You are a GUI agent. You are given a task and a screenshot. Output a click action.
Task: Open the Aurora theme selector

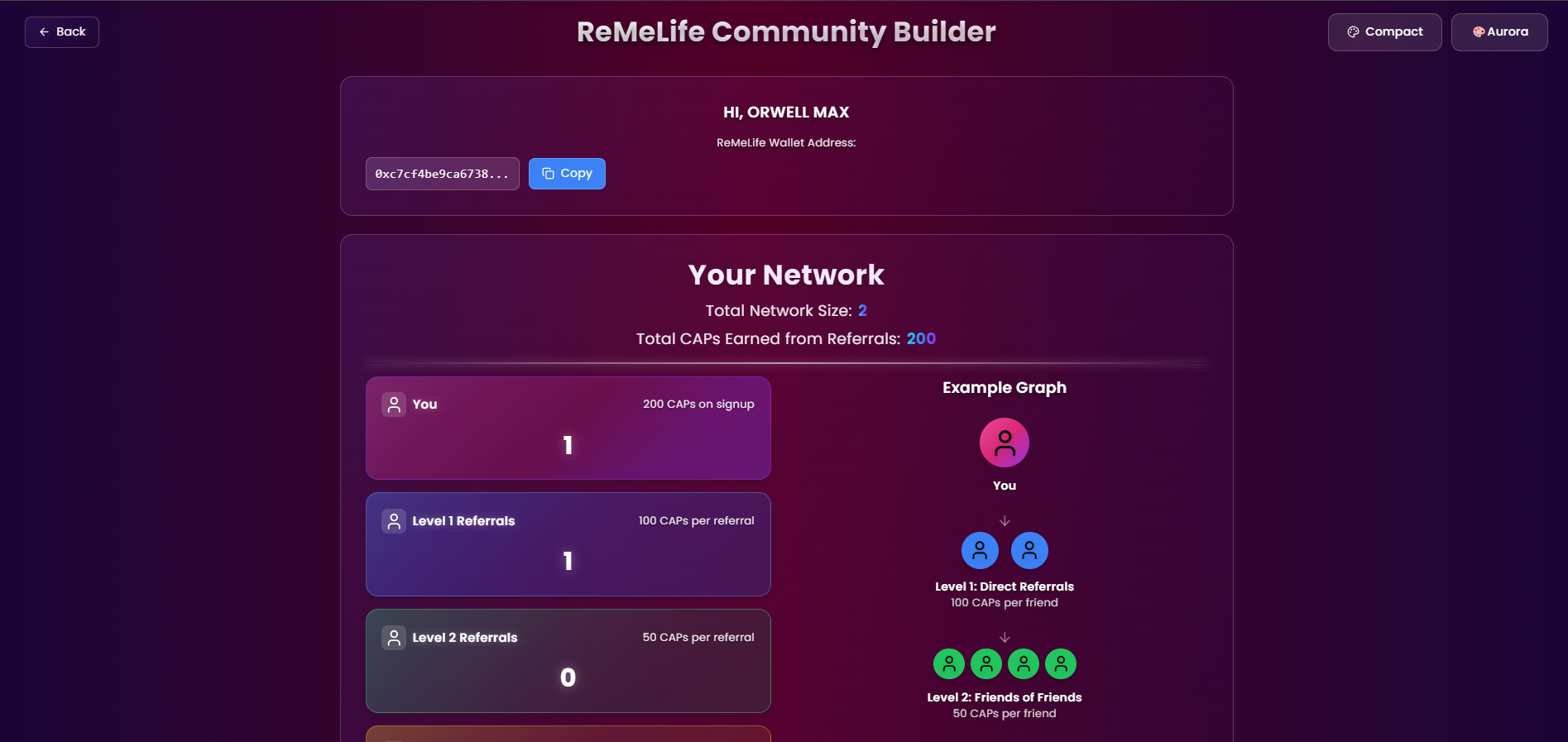[x=1499, y=32]
